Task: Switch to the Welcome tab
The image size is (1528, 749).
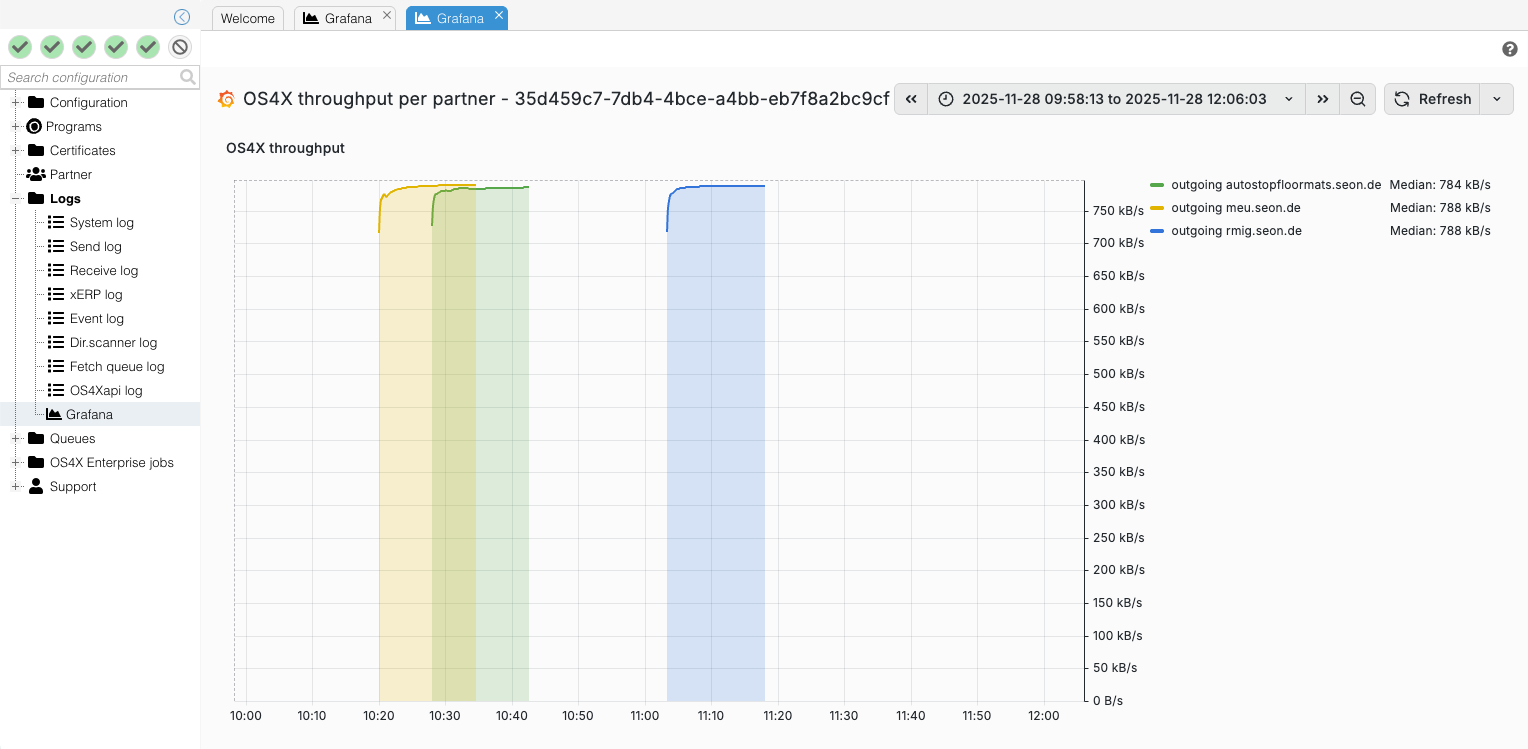Action: 247,18
